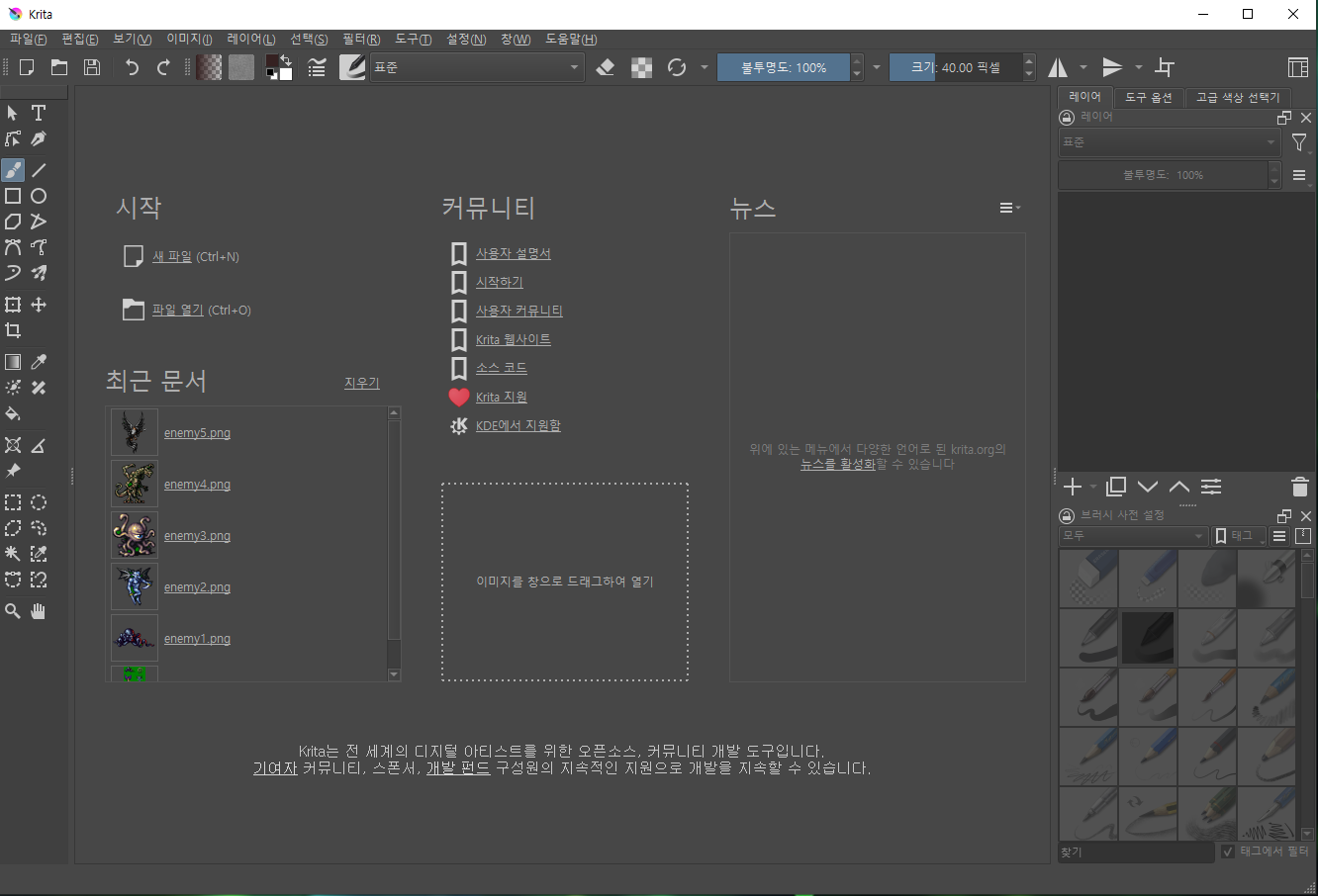
Task: Toggle vertical mirror tool
Action: click(x=1113, y=67)
